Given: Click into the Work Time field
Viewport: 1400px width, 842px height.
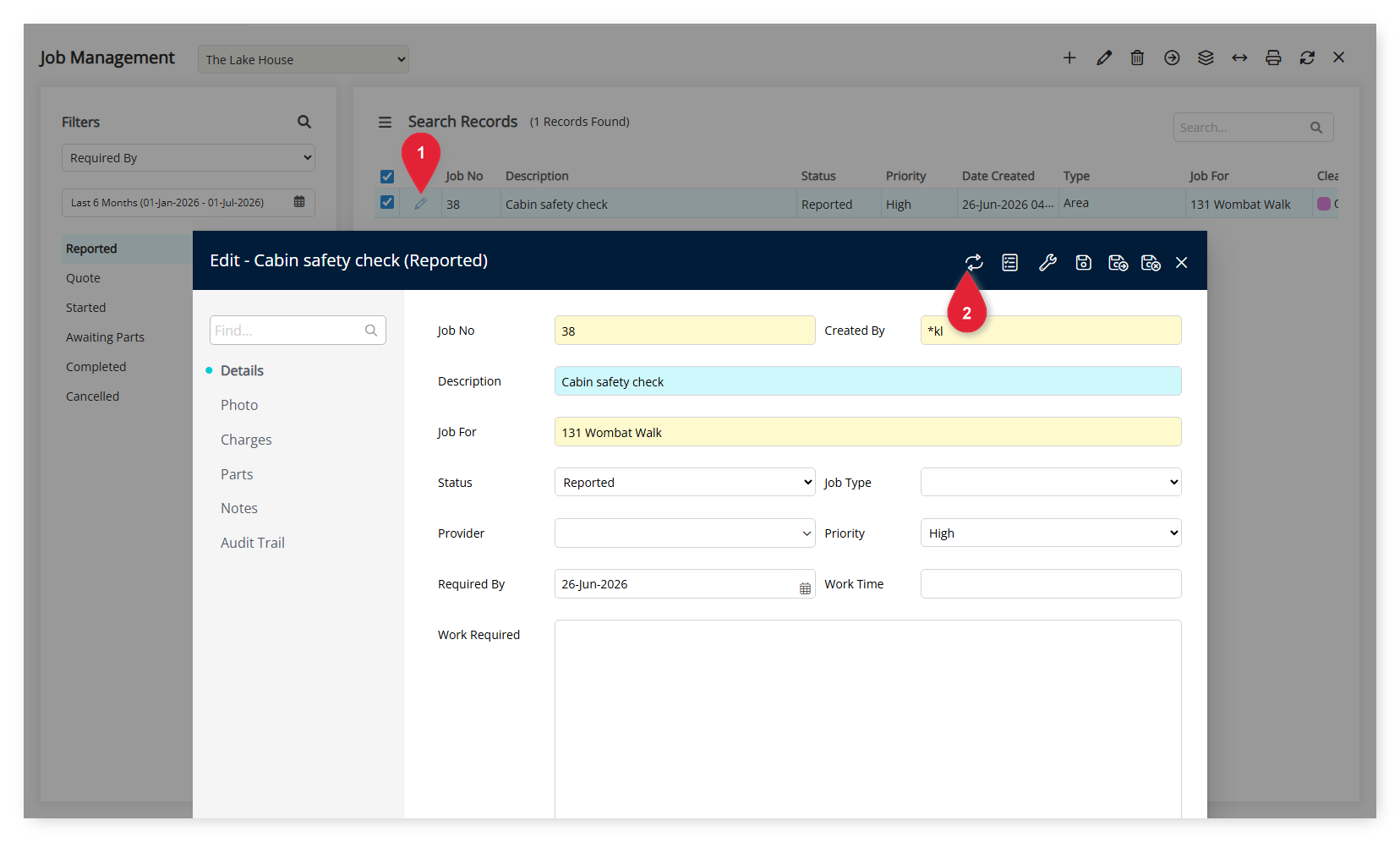Looking at the screenshot, I should coord(1051,583).
